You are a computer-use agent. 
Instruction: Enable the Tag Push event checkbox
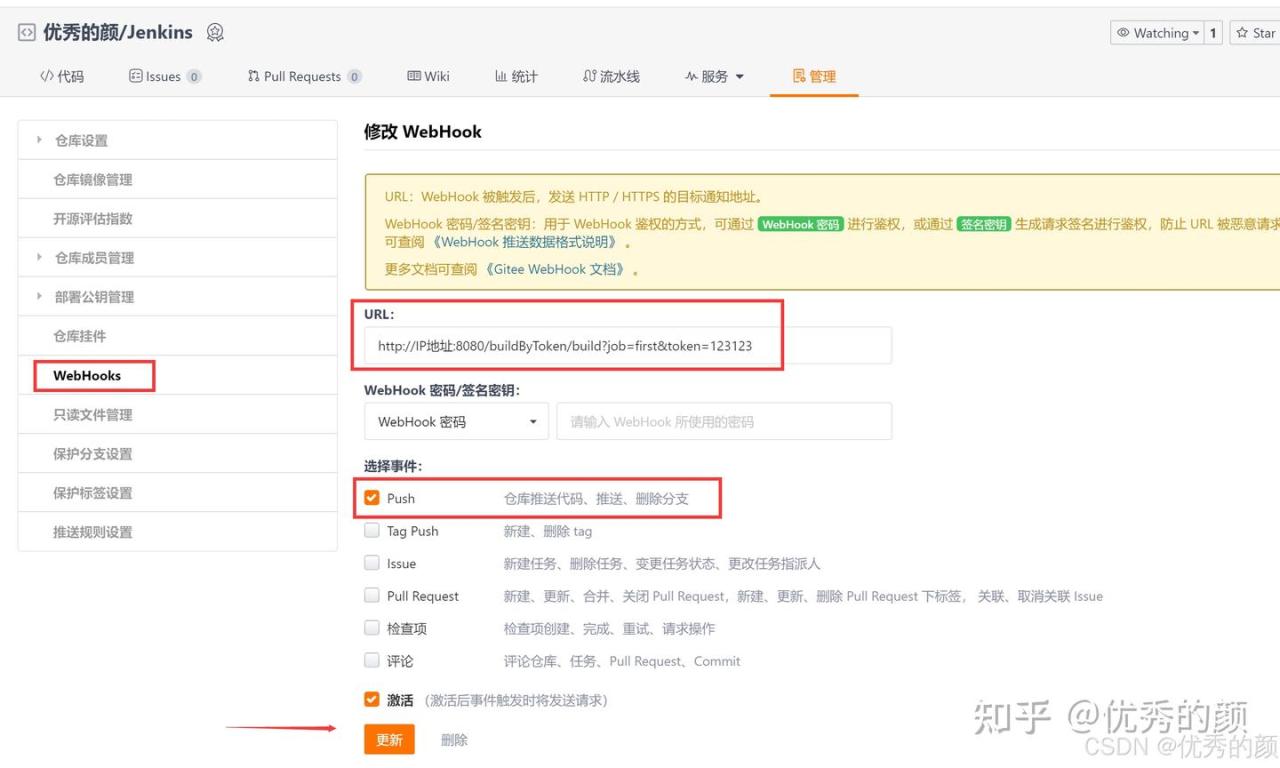coord(372,531)
